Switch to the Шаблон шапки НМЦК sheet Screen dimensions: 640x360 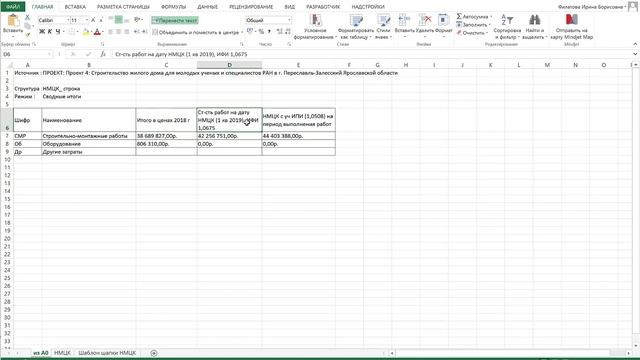click(x=107, y=353)
